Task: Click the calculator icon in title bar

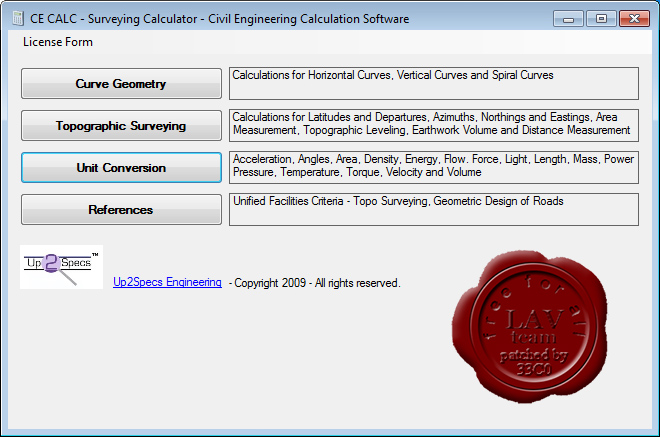Action: (18, 18)
